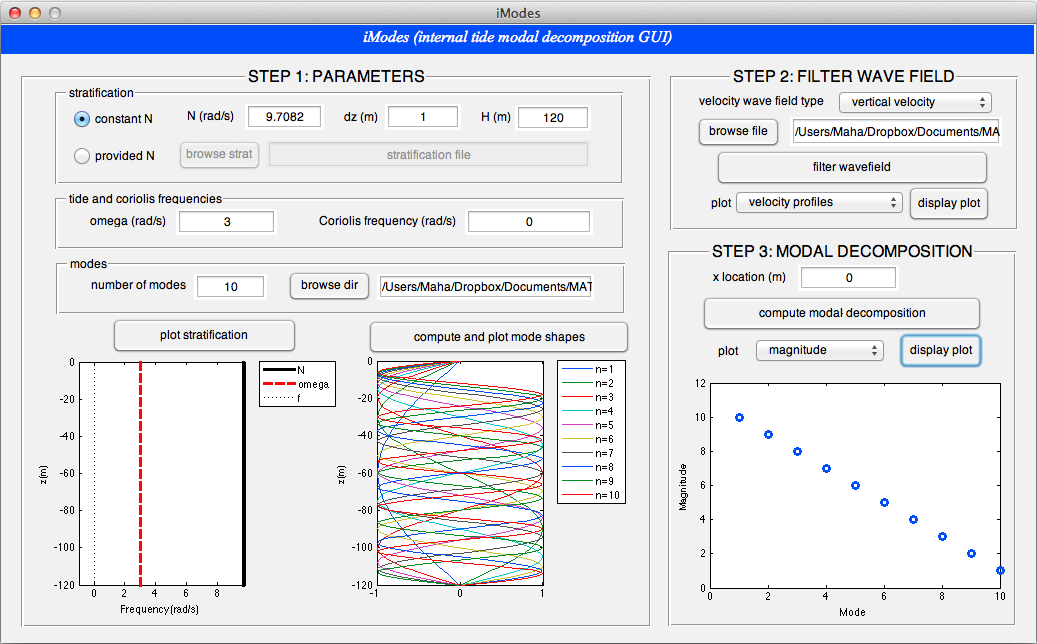Click the window's red close button
1037x644 pixels.
[15, 13]
